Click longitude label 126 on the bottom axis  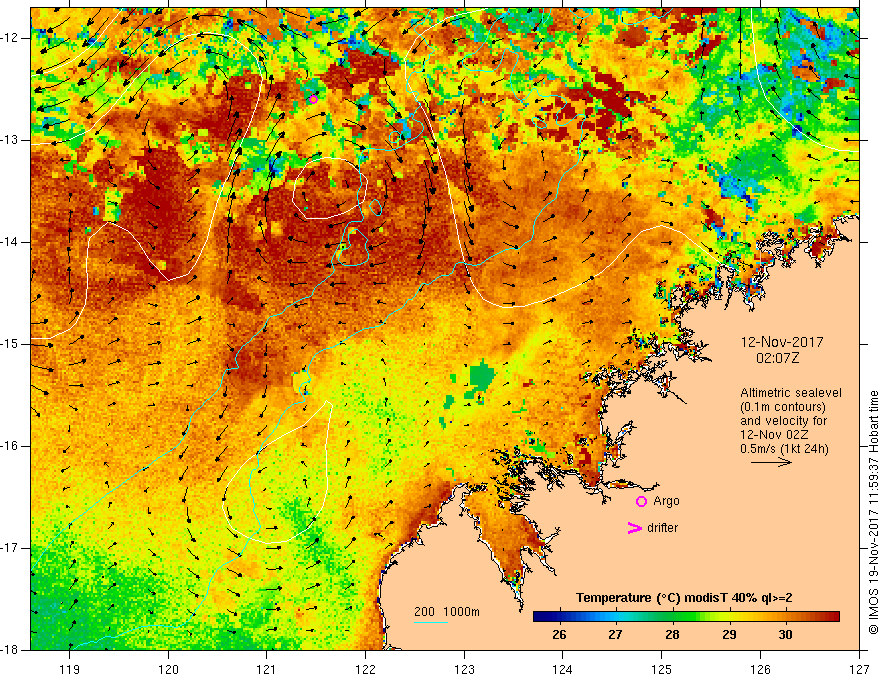[760, 669]
